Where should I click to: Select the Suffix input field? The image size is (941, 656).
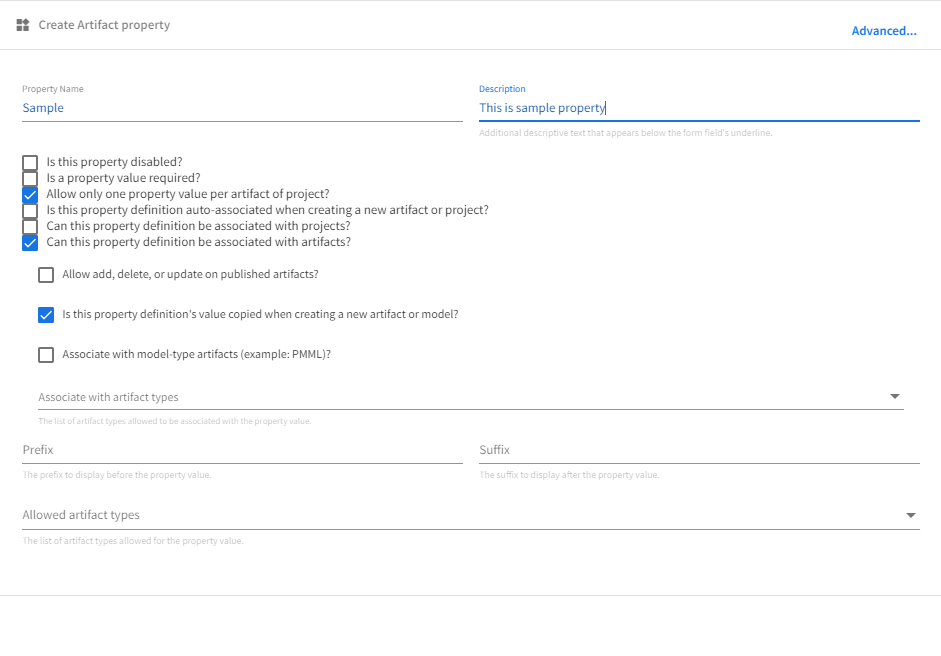click(699, 450)
